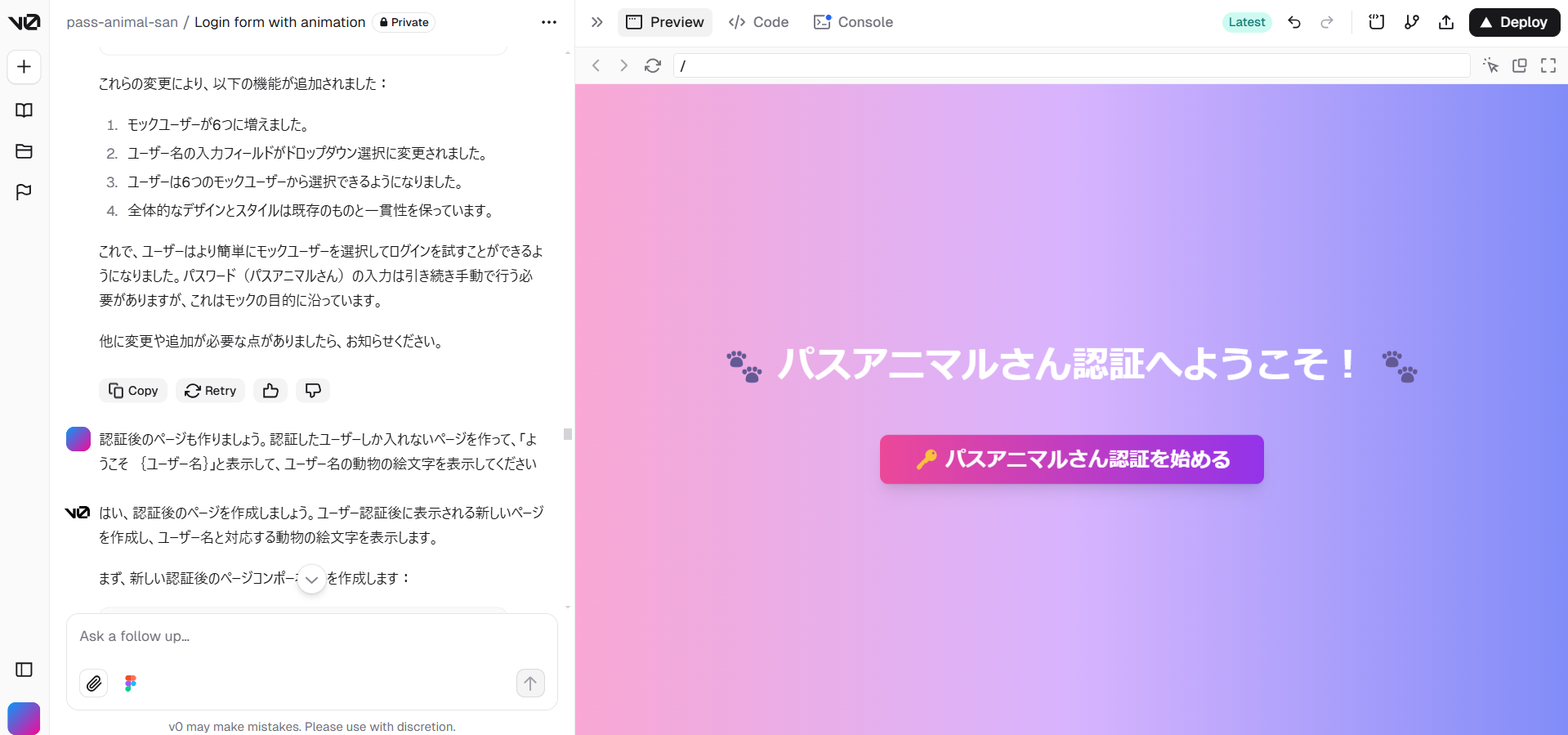Viewport: 1568px width, 735px height.
Task: Give thumbs up on the response
Action: [x=270, y=391]
